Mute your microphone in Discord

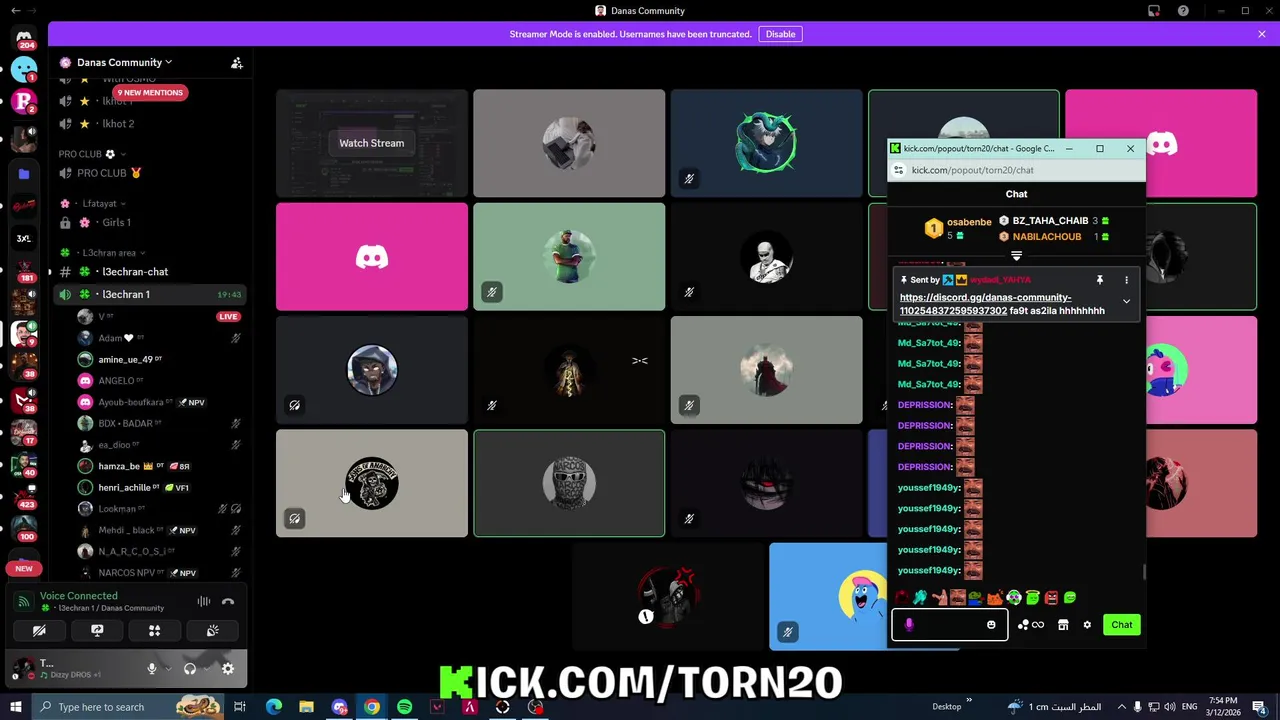152,669
